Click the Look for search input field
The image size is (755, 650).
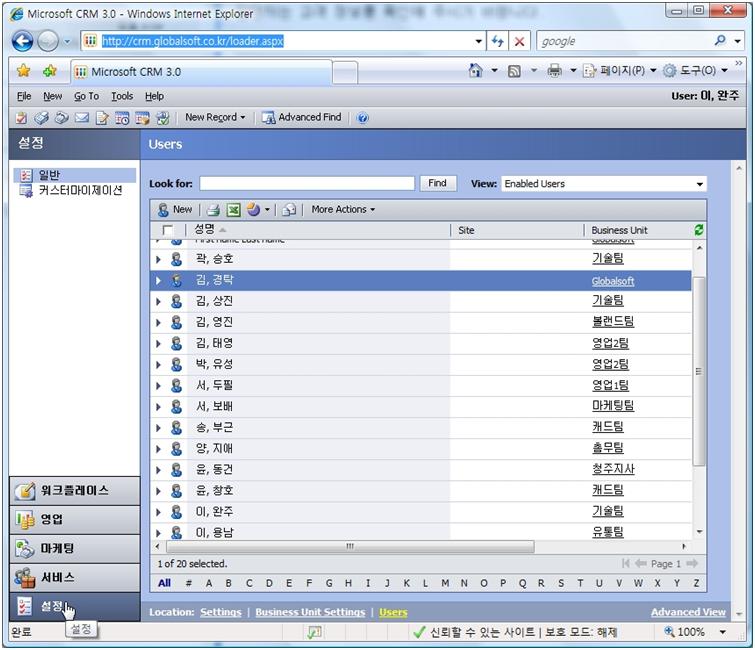(307, 183)
